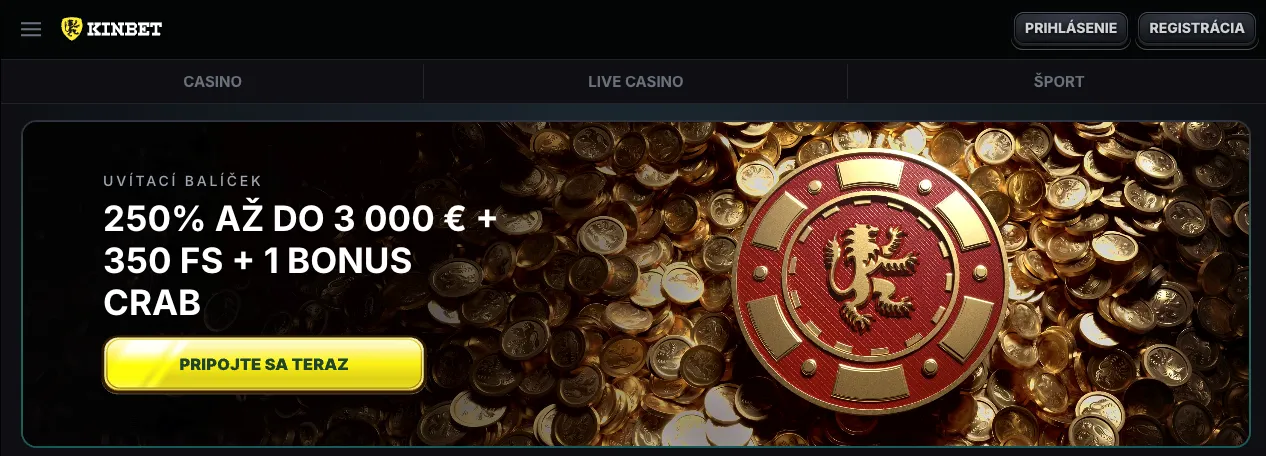This screenshot has width=1266, height=456.
Task: Switch to the Live Casino tab
Action: click(x=635, y=82)
